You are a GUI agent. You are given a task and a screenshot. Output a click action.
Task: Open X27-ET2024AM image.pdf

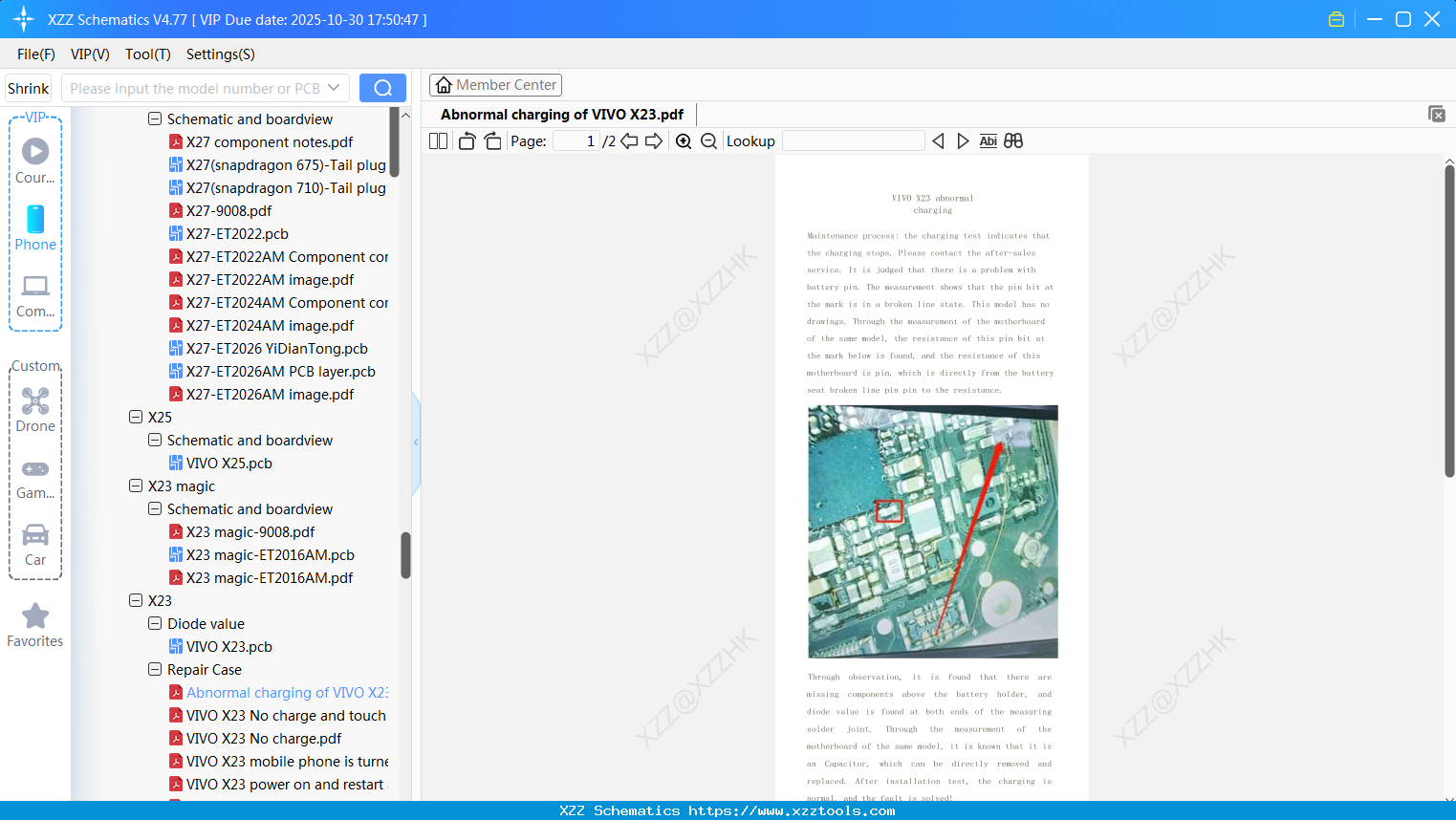point(270,325)
